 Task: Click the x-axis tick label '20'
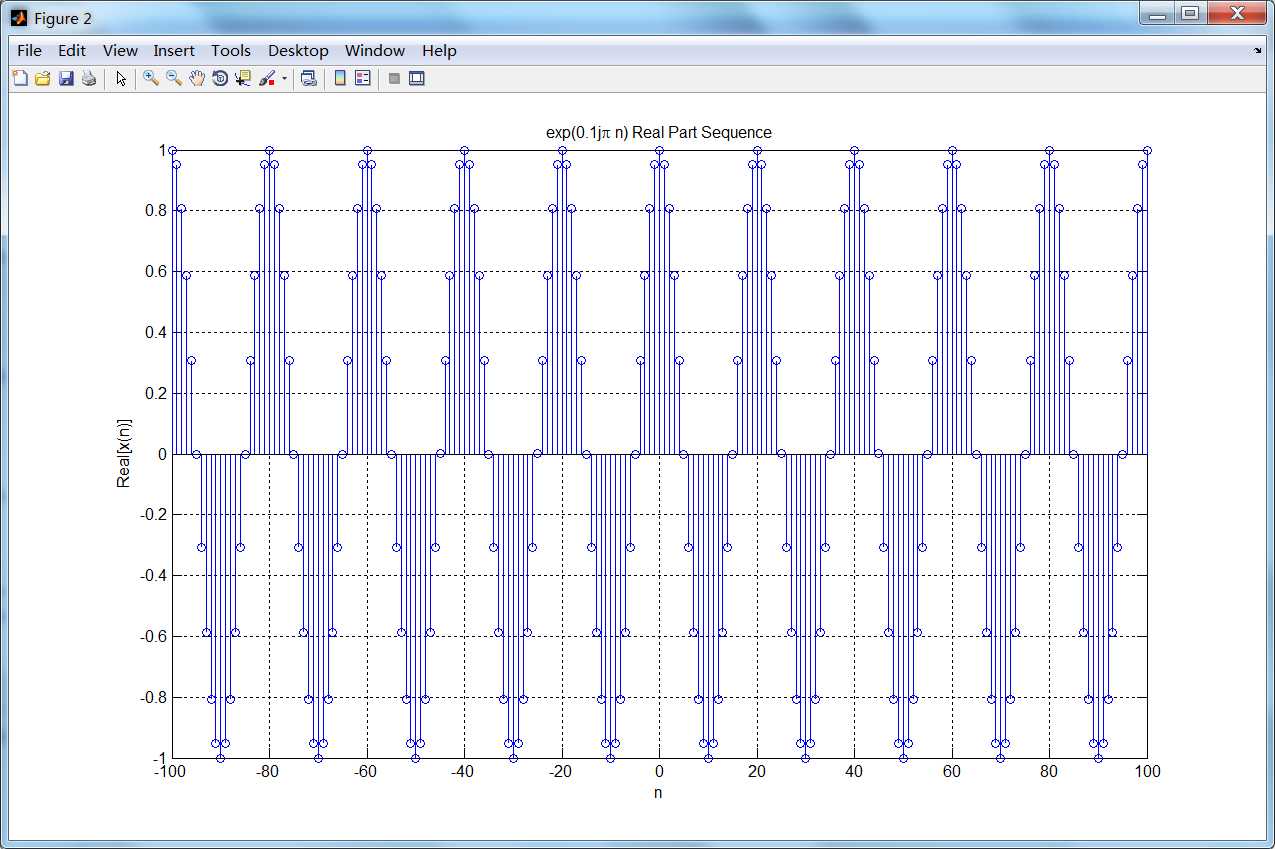tap(757, 772)
